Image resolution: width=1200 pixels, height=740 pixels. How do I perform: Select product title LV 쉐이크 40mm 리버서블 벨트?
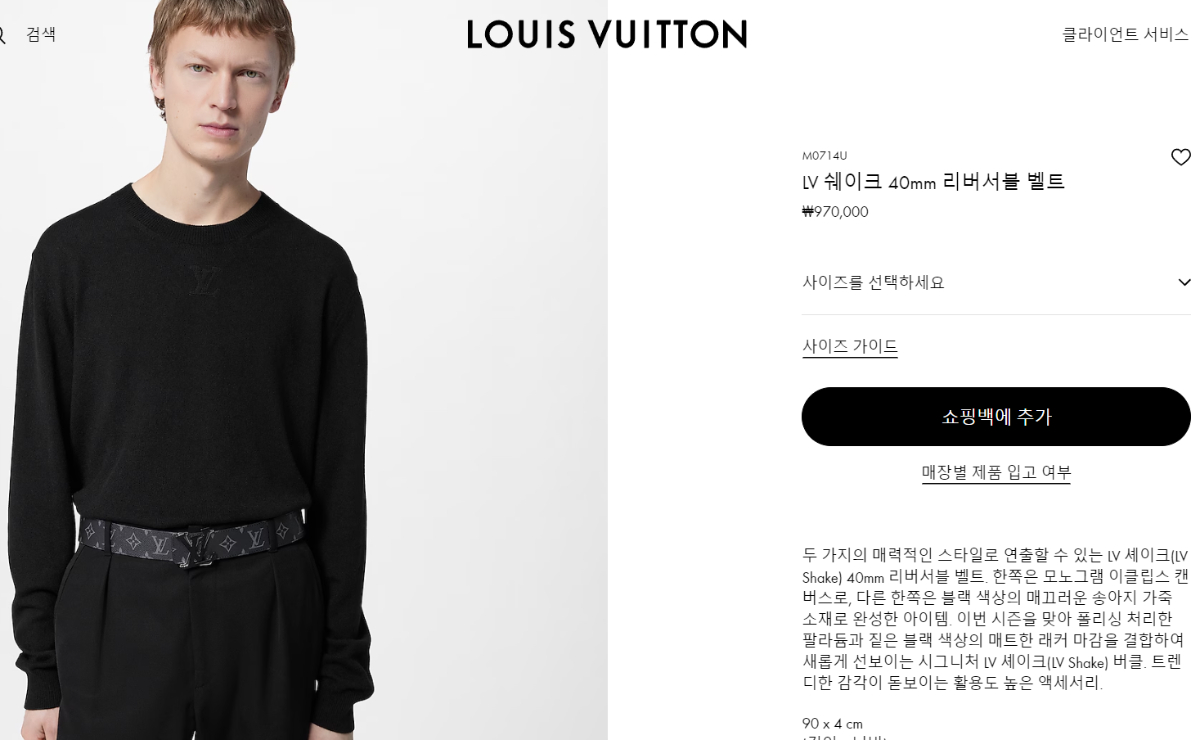933,182
